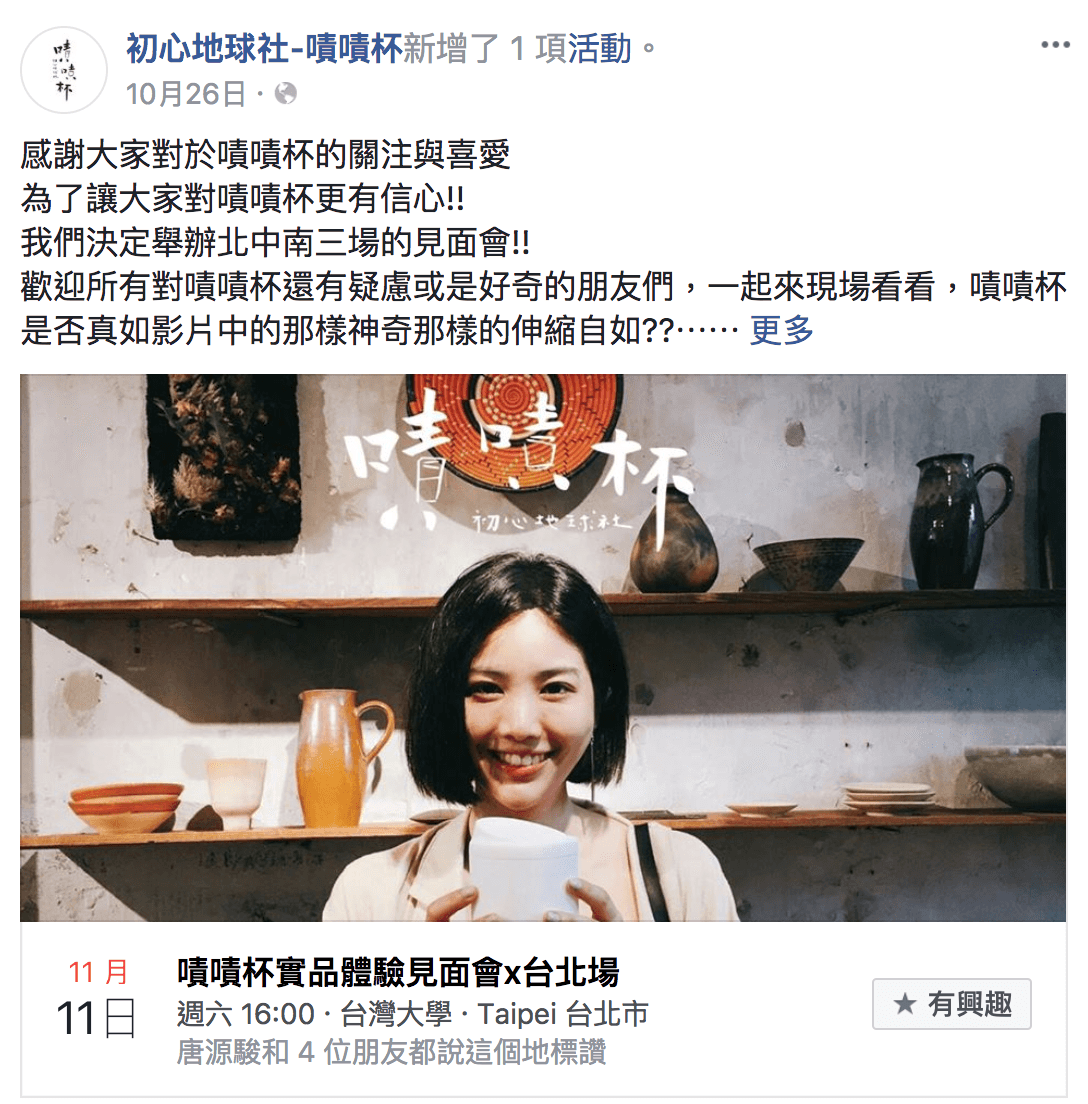Click the 嘖嘖杯 page profile picture

pyautogui.click(x=63, y=70)
